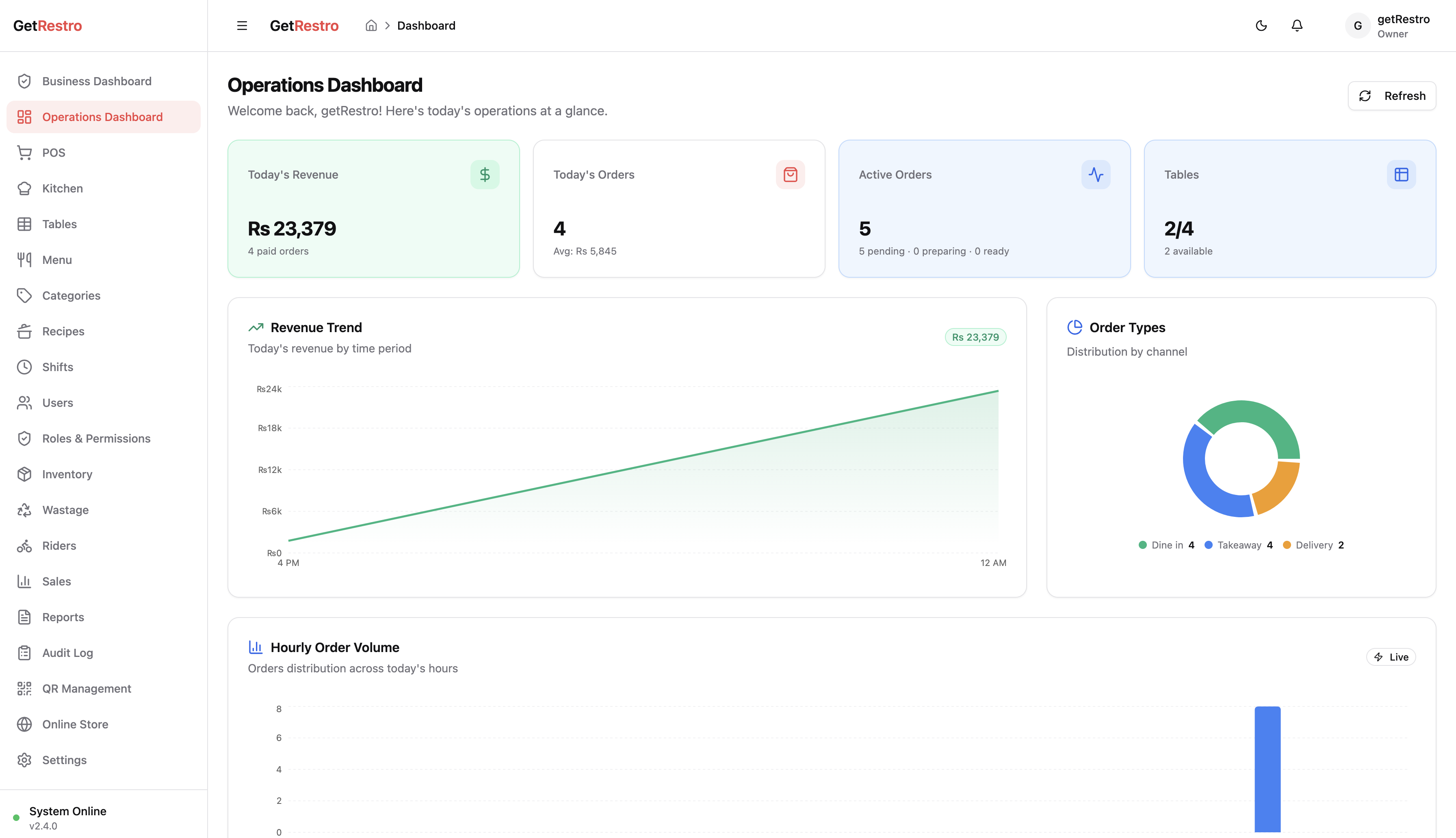Click the Tables grid icon
Image resolution: width=1456 pixels, height=838 pixels.
[24, 224]
